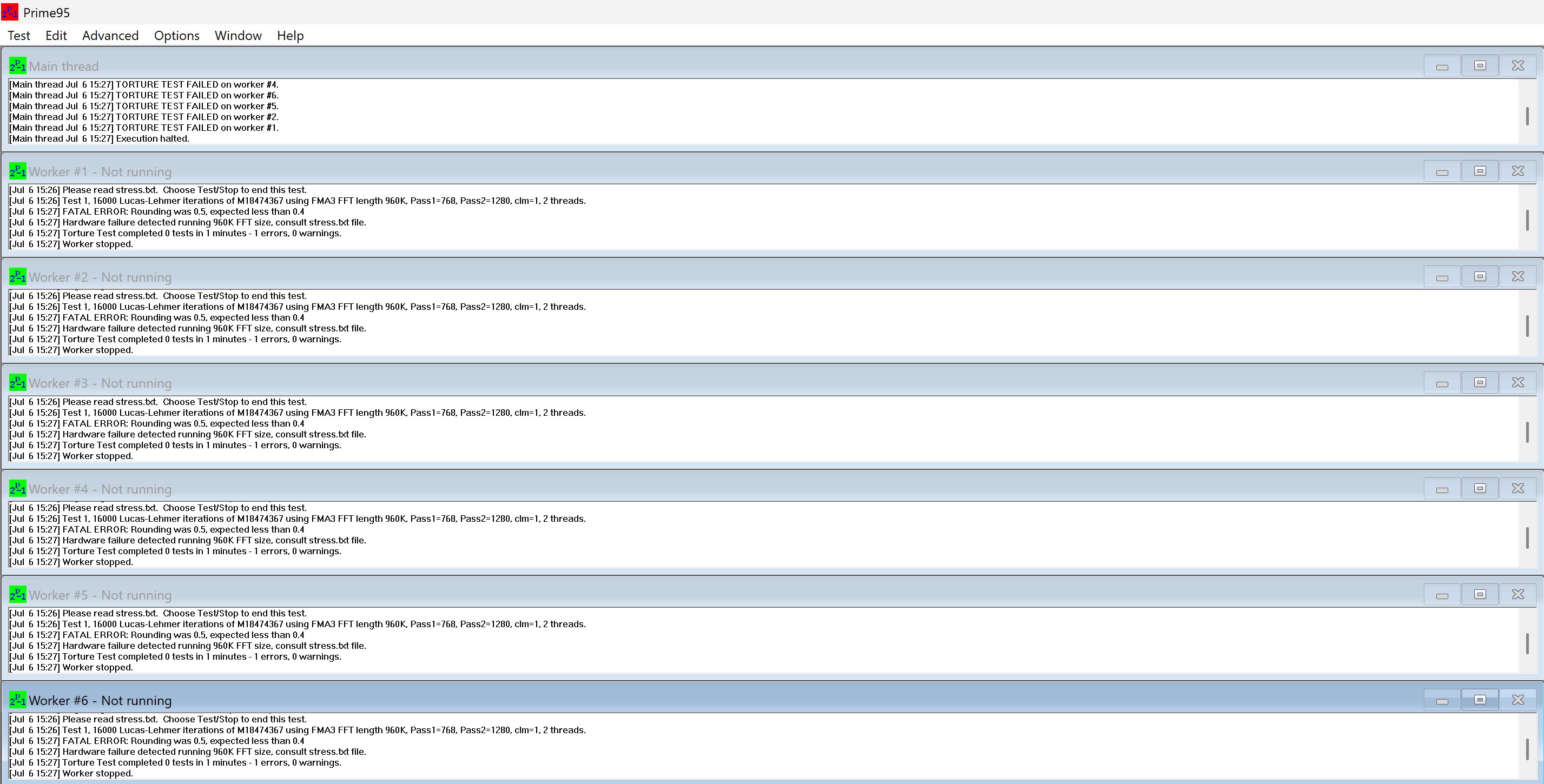The image size is (1544, 784).
Task: Open the Options menu
Action: click(176, 35)
